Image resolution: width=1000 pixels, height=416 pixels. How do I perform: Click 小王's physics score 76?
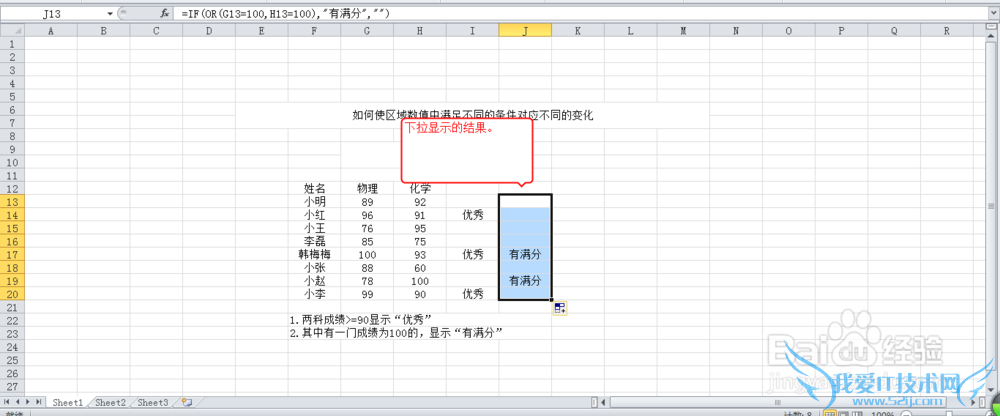[x=367, y=228]
